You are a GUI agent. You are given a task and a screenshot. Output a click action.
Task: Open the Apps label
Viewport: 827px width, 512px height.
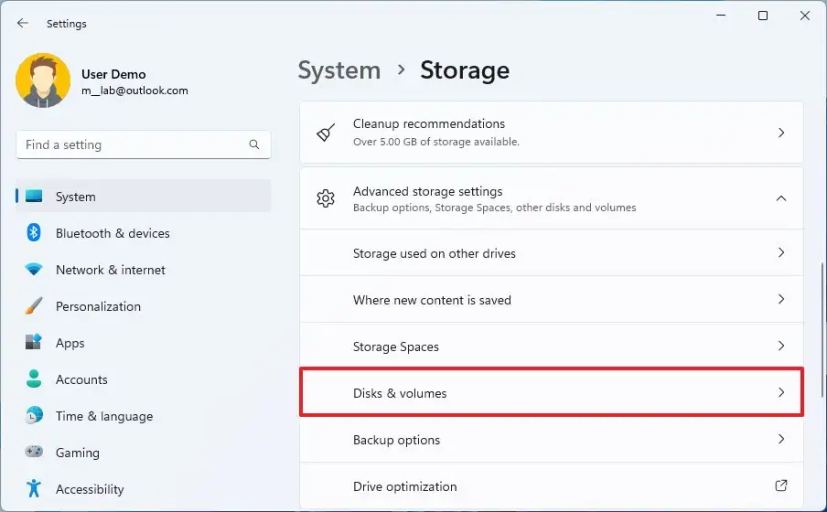click(x=70, y=343)
